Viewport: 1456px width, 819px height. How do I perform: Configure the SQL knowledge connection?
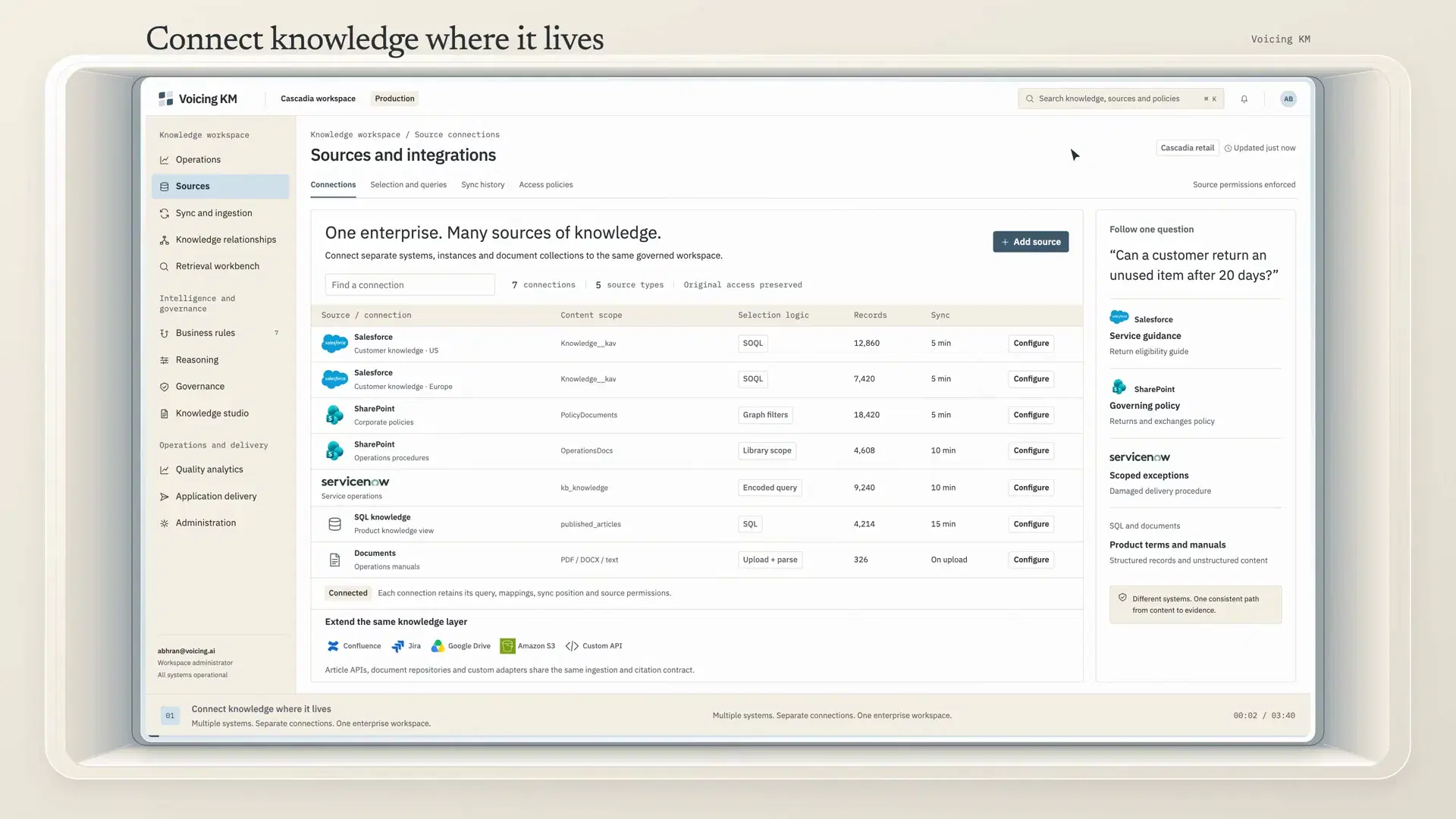coord(1031,524)
